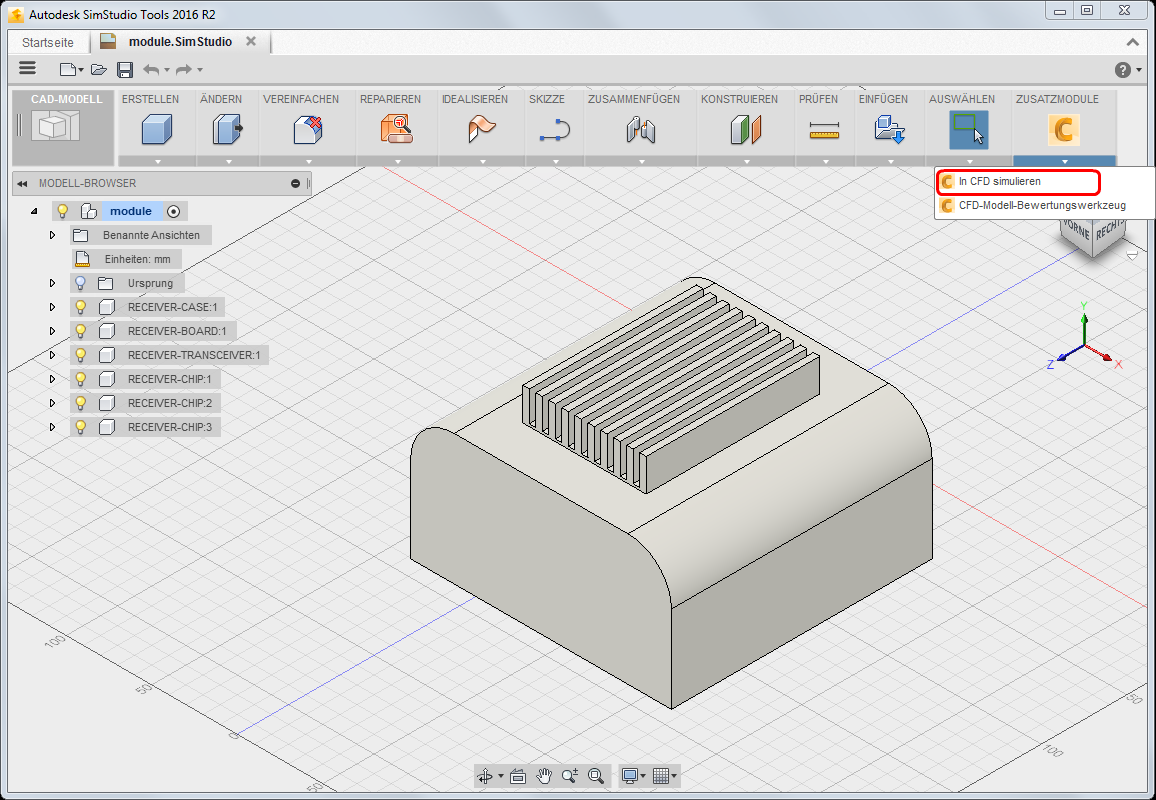The width and height of the screenshot is (1156, 800).
Task: Expand the Ursprung tree node
Action: 52,283
